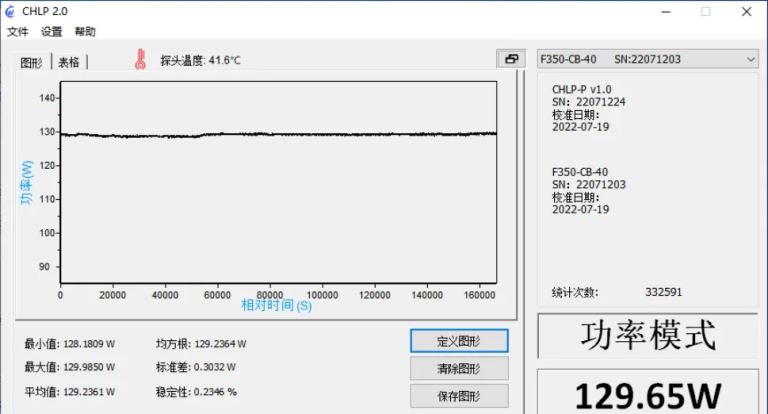
Task: Click the power curve line in the chart
Action: tap(280, 134)
